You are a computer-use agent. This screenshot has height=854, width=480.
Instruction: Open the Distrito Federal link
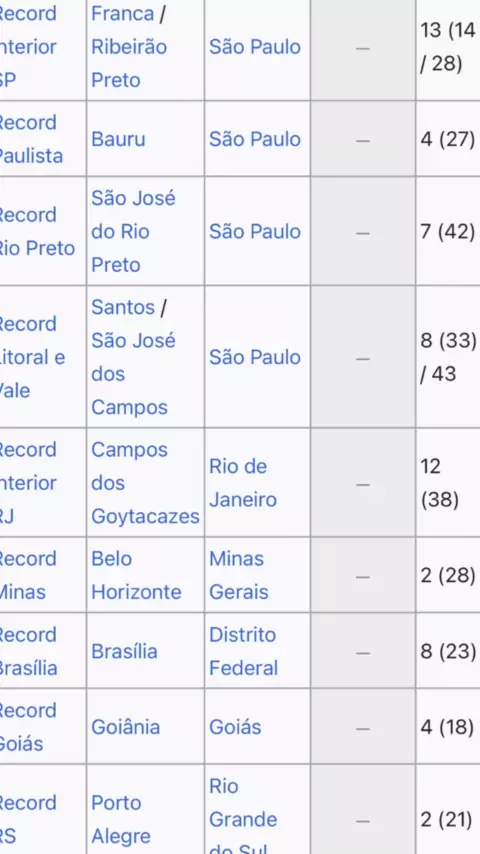tap(244, 651)
